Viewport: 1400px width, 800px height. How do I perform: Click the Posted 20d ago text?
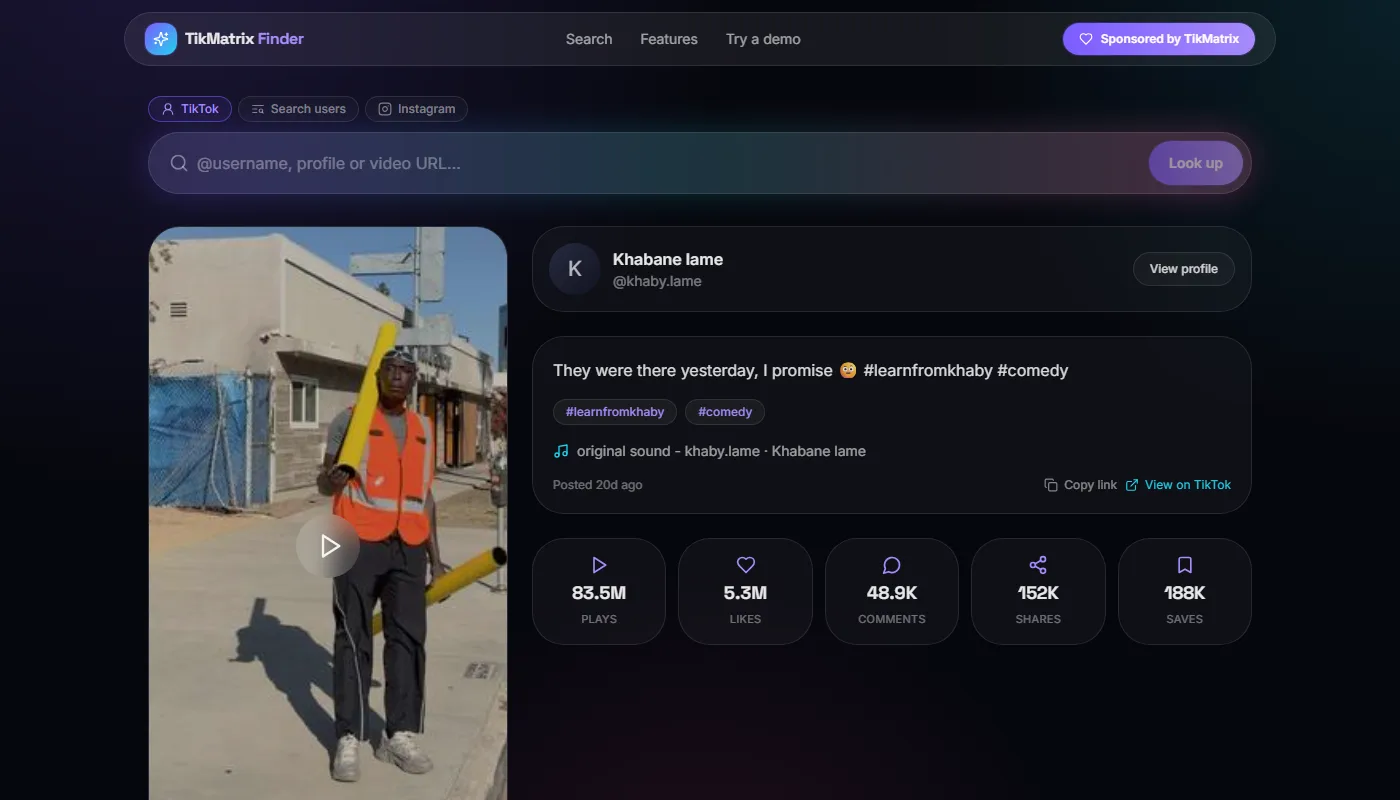(598, 485)
